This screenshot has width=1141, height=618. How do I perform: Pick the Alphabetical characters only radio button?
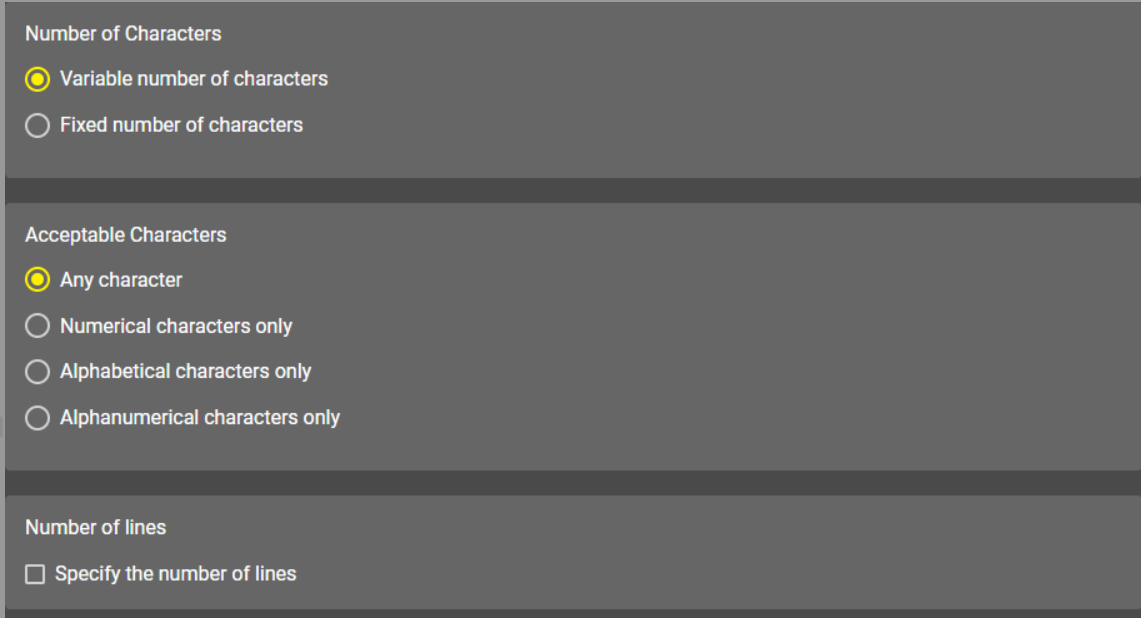point(37,372)
